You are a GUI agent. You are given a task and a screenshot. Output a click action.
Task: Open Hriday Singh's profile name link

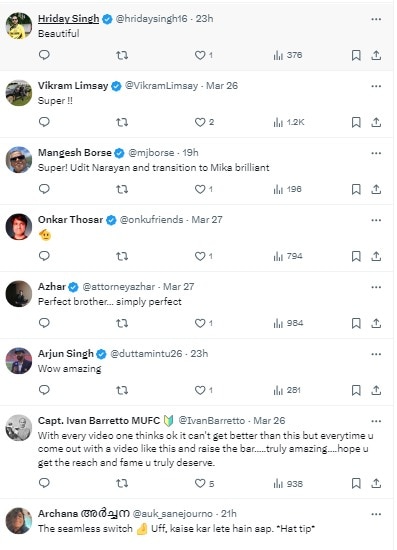(x=68, y=19)
